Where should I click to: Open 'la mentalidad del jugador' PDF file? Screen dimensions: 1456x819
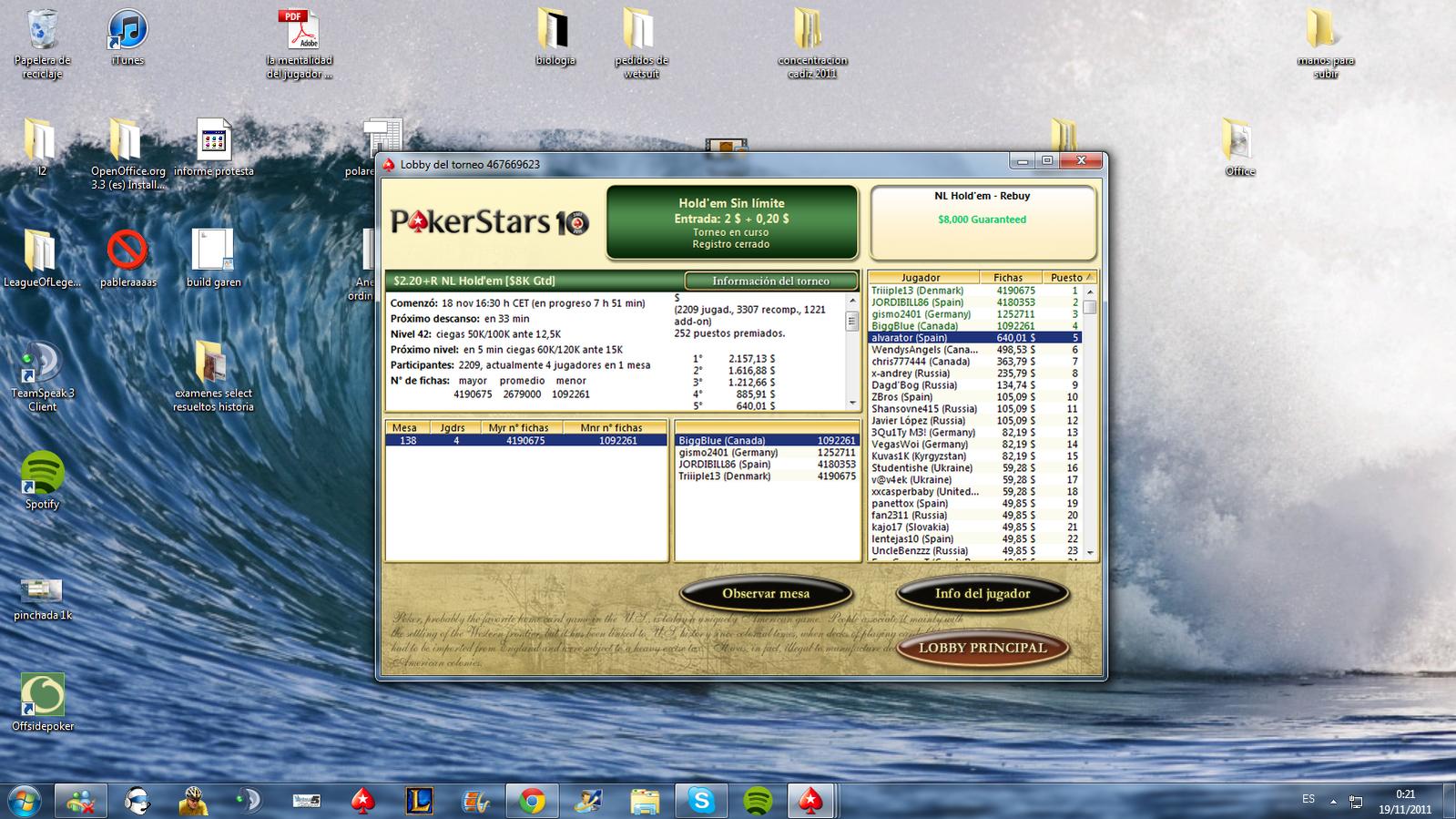pos(299,44)
